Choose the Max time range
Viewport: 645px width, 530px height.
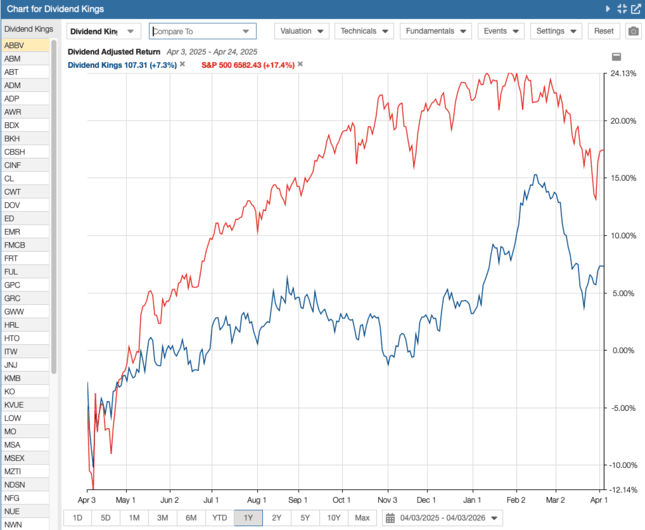362,518
